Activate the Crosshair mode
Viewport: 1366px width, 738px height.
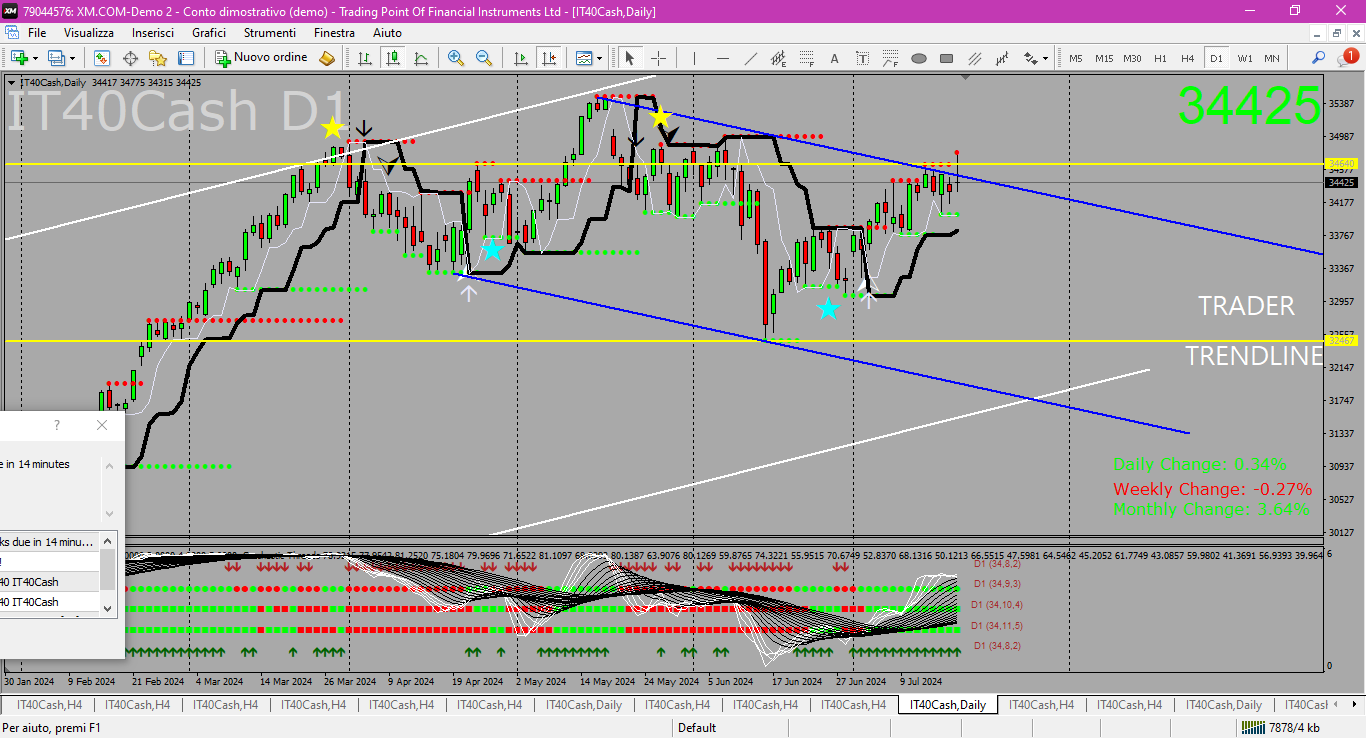658,58
